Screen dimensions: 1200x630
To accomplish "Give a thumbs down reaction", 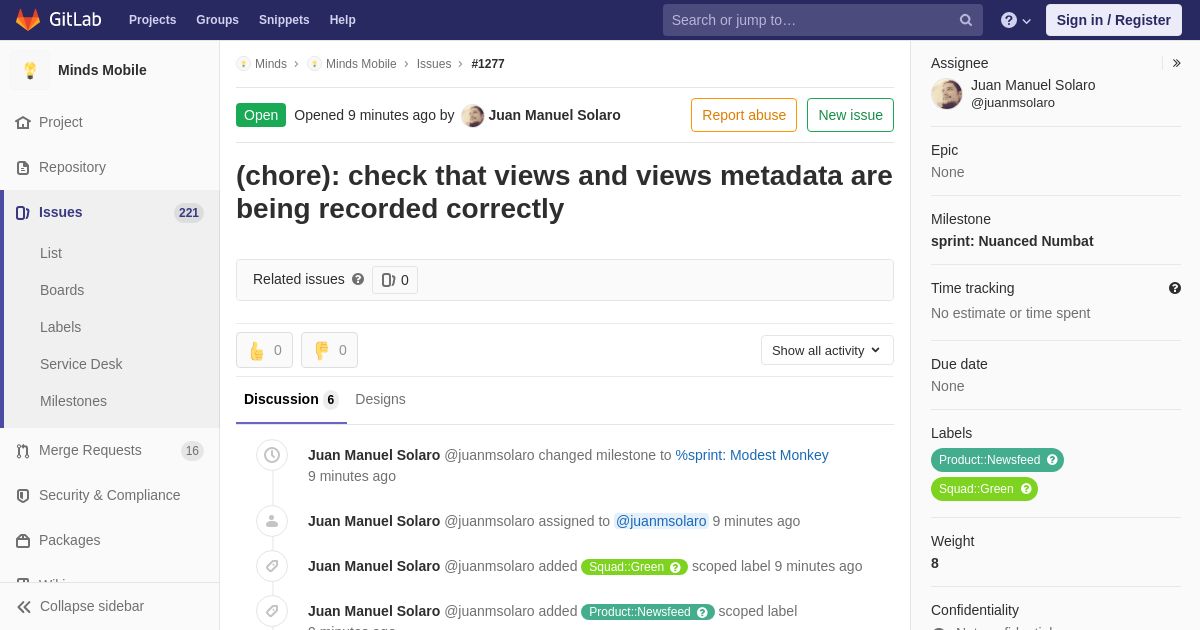I will pyautogui.click(x=329, y=350).
